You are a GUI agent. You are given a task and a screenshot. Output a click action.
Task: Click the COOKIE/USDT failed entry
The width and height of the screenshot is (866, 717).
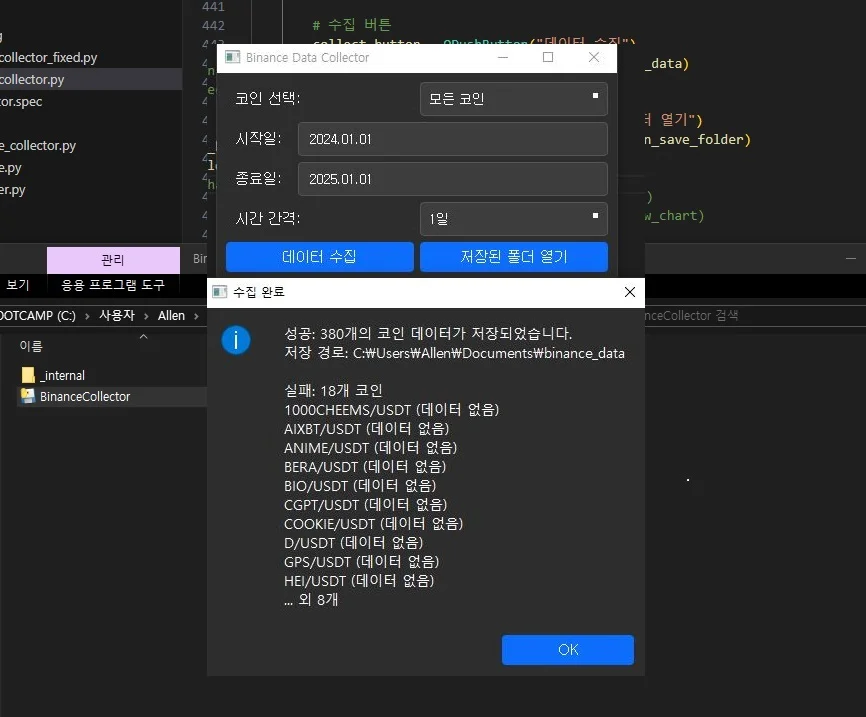(373, 524)
